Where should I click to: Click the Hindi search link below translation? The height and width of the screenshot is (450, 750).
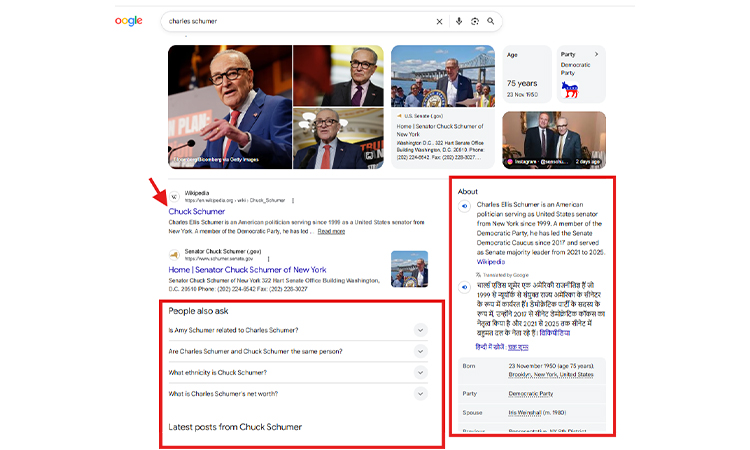click(518, 347)
